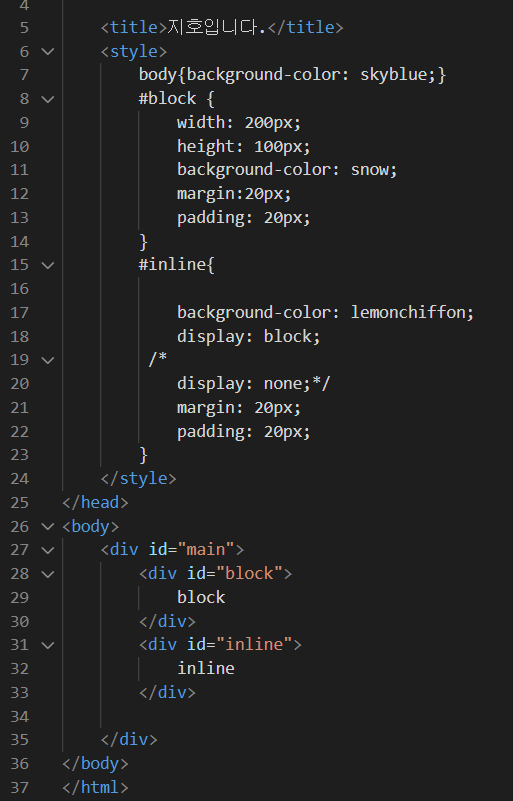Collapse the block div fold on line 28
Screen dimensions: 513x801
tap(48, 574)
